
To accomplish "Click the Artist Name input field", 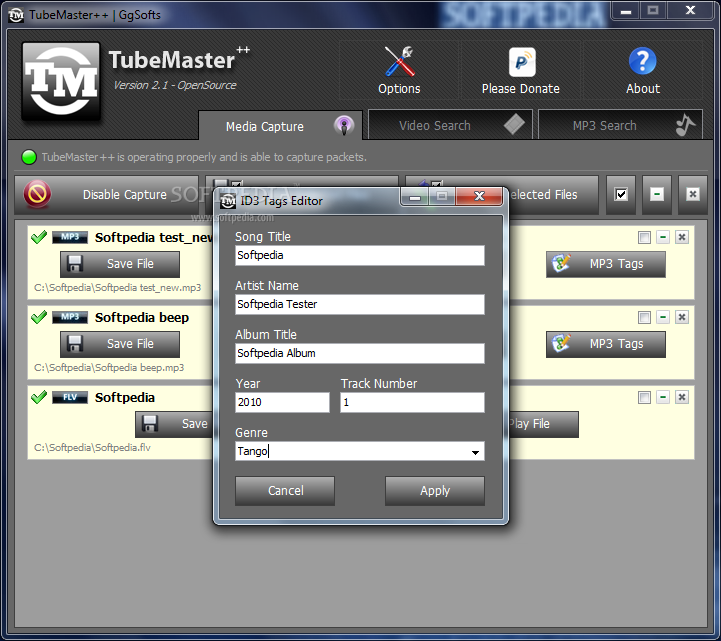I will 360,304.
